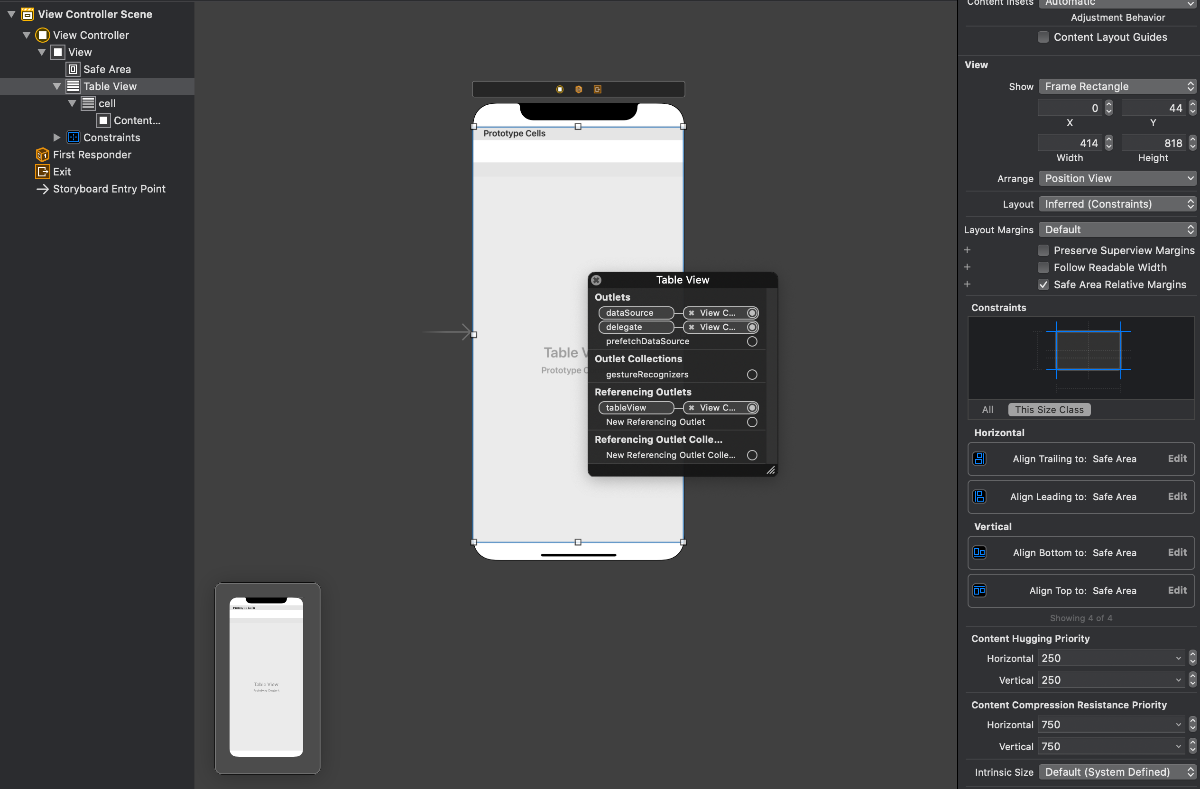Click View Controller icon in scene dock
This screenshot has height=789, width=1200.
click(x=560, y=89)
